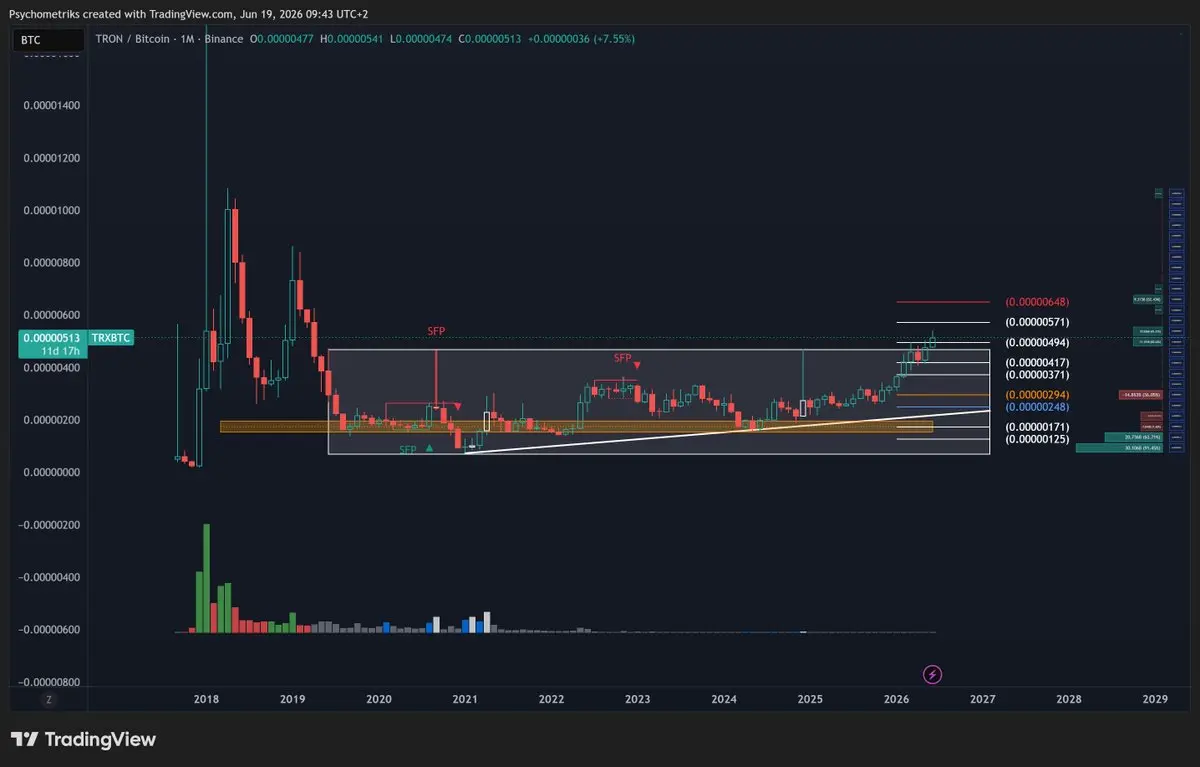Viewport: 1200px width, 767px height.
Task: Click the -0.00000800 price axis label
Action: 50,682
